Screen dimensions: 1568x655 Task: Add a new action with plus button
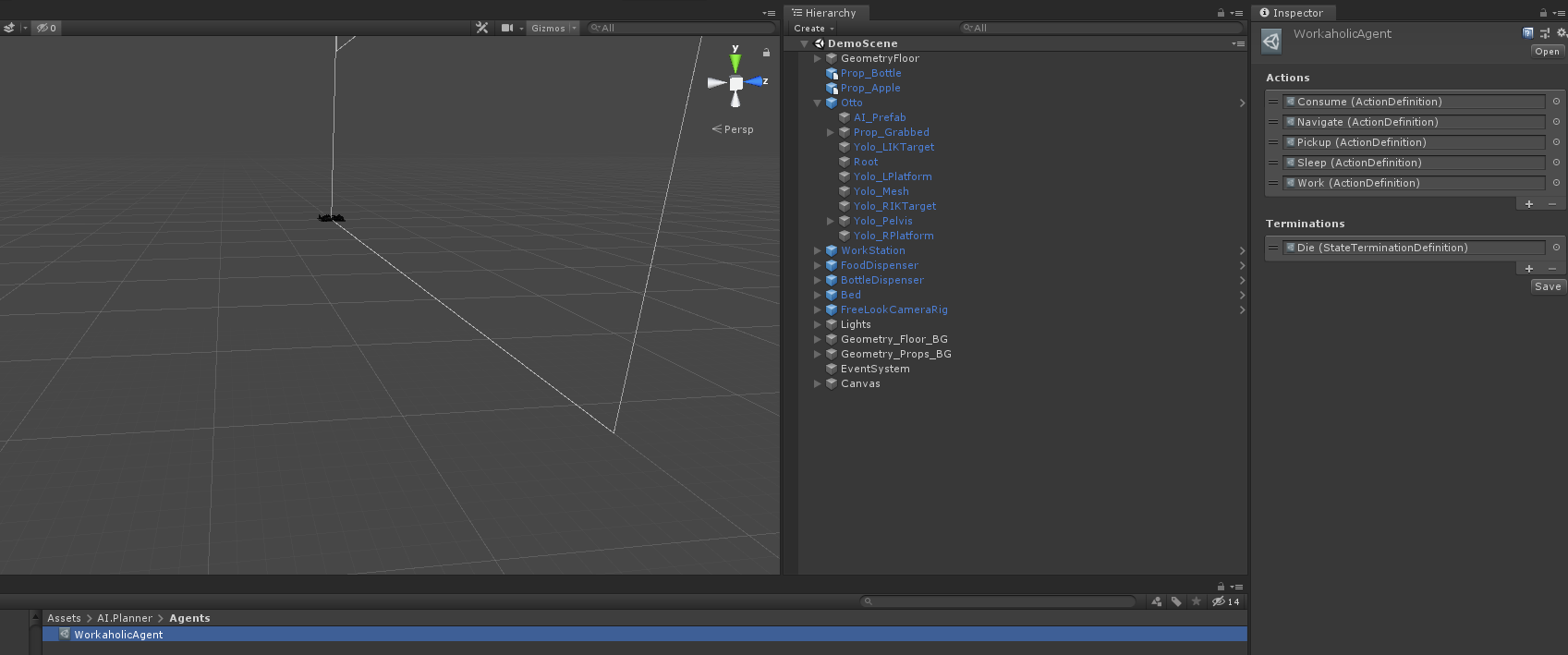click(x=1529, y=204)
